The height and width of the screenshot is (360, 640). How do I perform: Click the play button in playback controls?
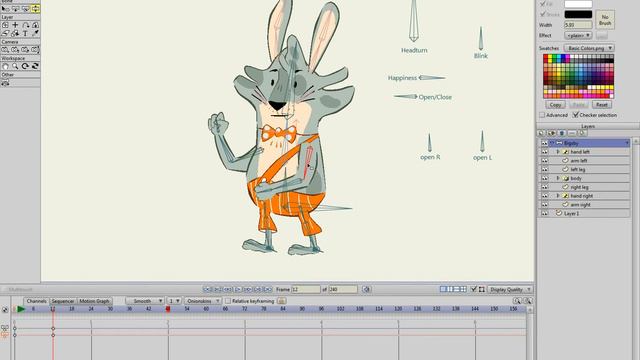click(238, 289)
